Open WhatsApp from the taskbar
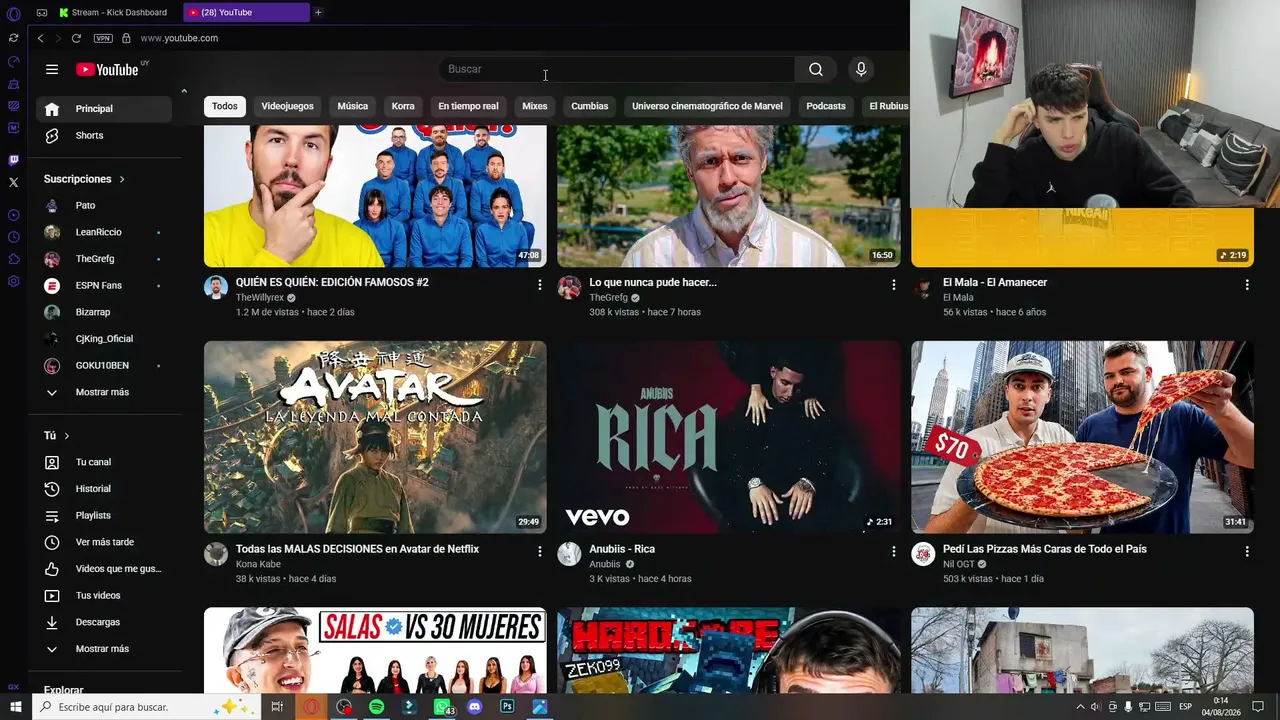The height and width of the screenshot is (720, 1280). [442, 707]
